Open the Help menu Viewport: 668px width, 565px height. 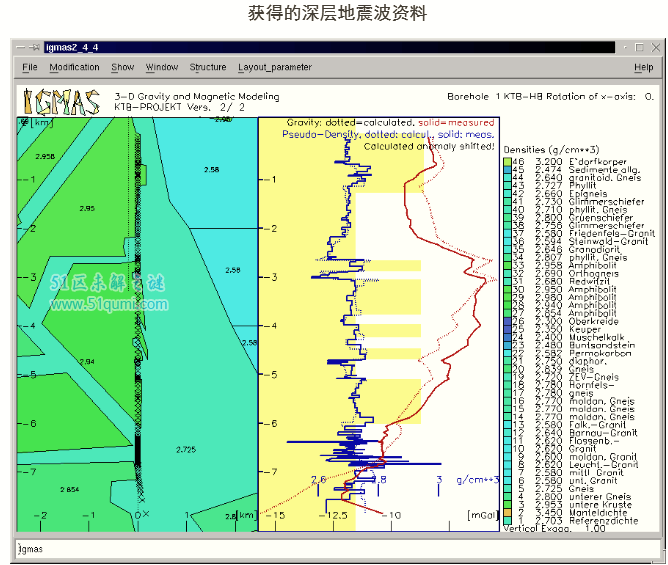click(x=643, y=68)
